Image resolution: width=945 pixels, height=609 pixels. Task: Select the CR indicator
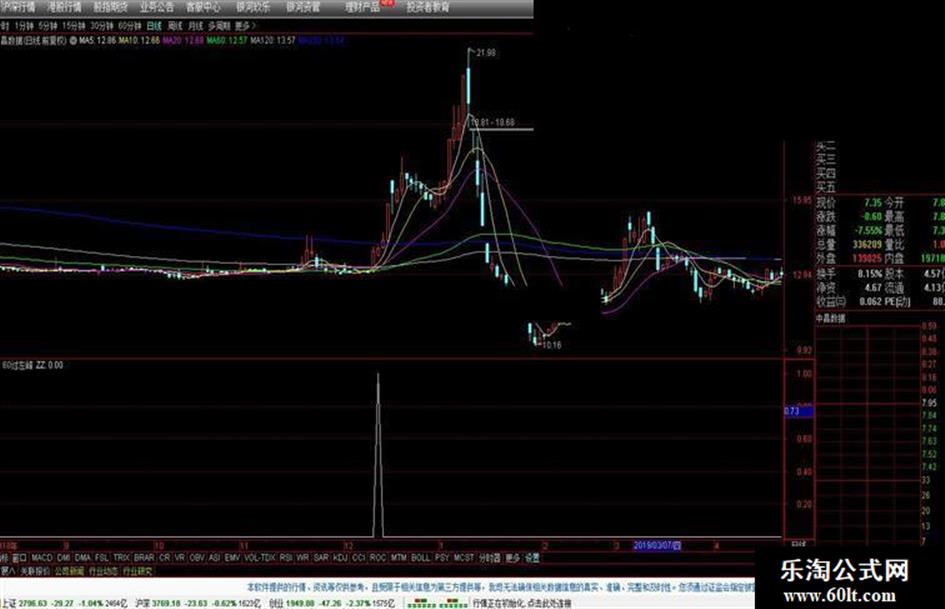point(165,558)
